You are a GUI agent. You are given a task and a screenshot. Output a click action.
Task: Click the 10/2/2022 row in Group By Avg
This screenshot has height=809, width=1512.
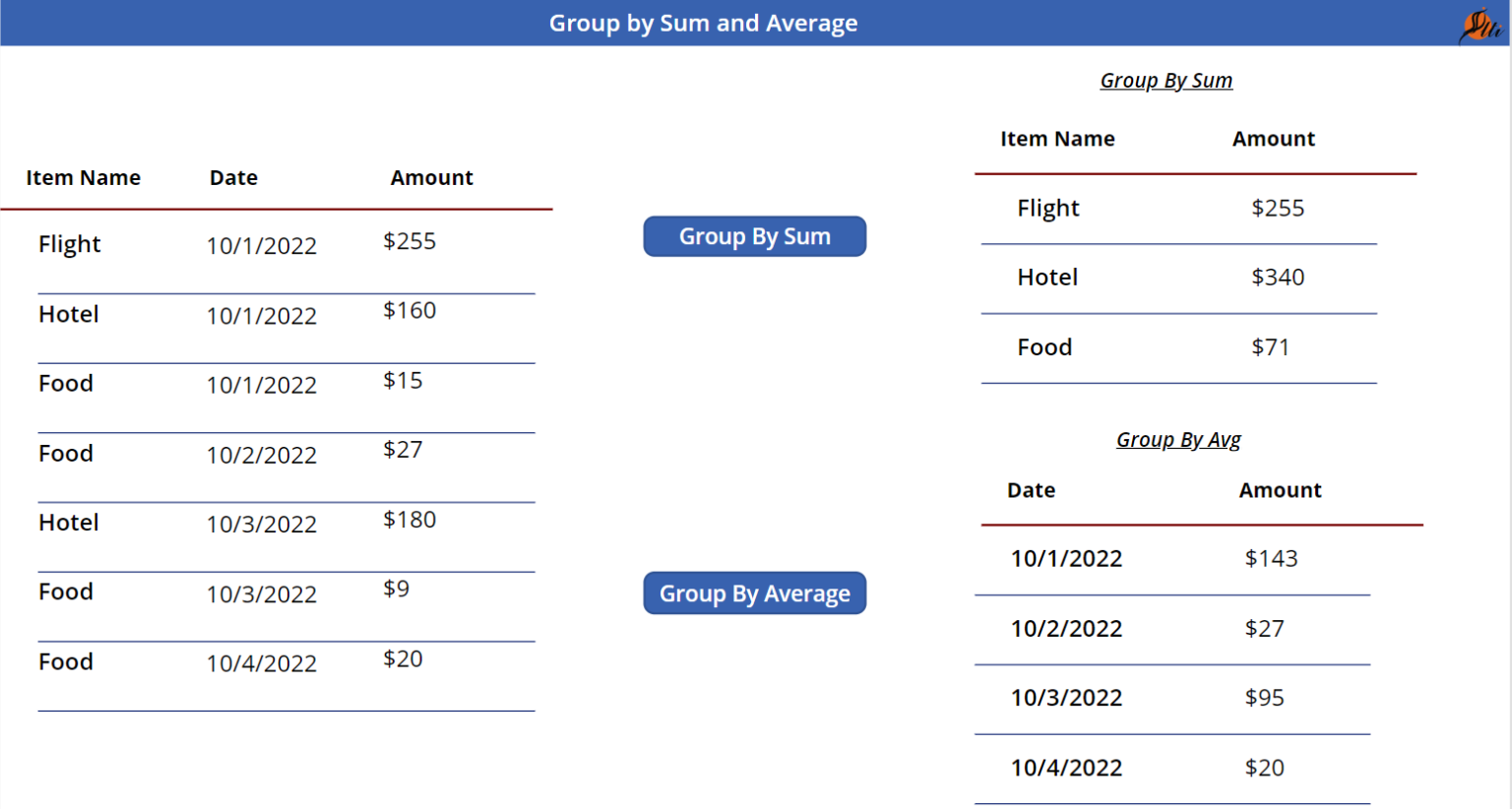coord(1066,628)
